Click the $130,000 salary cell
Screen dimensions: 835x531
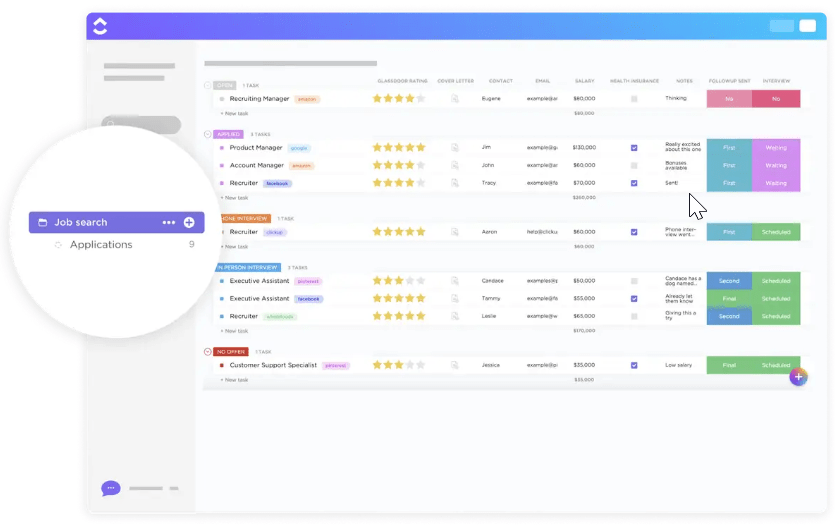(x=584, y=148)
